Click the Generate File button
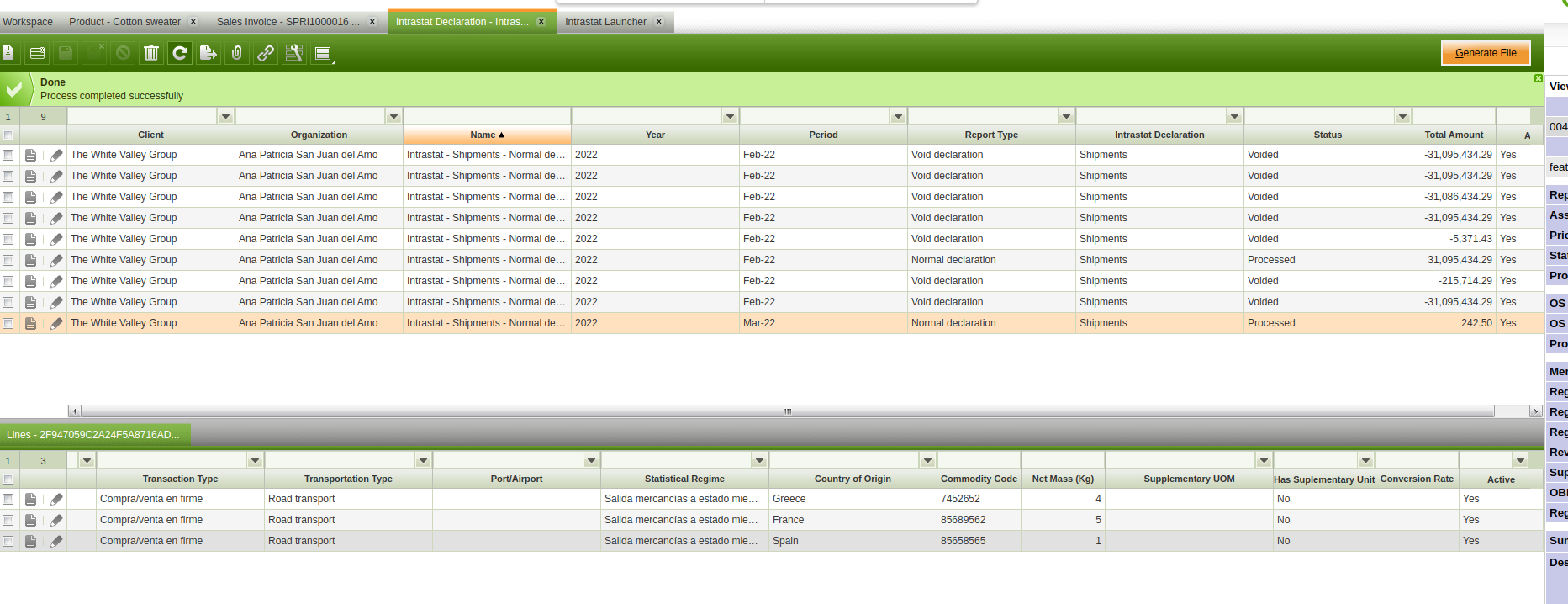1568x604 pixels. tap(1486, 53)
